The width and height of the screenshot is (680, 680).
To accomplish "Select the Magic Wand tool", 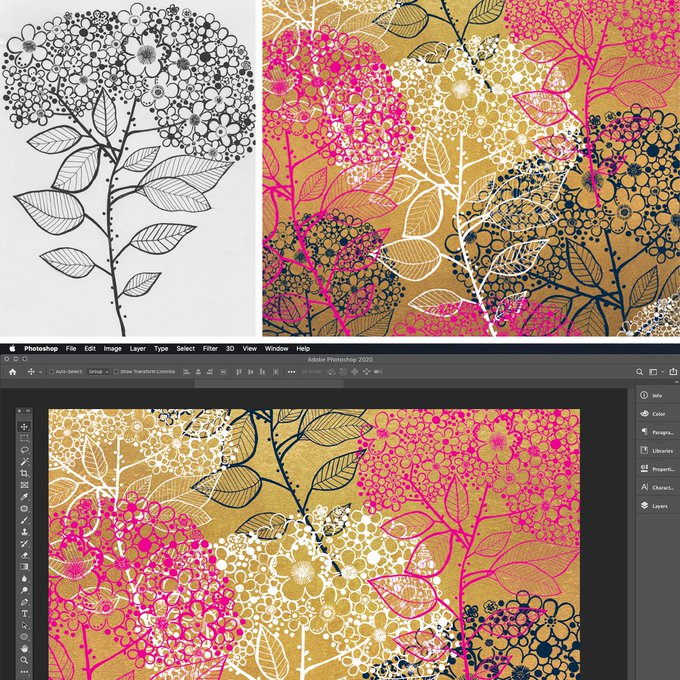I will [24, 462].
